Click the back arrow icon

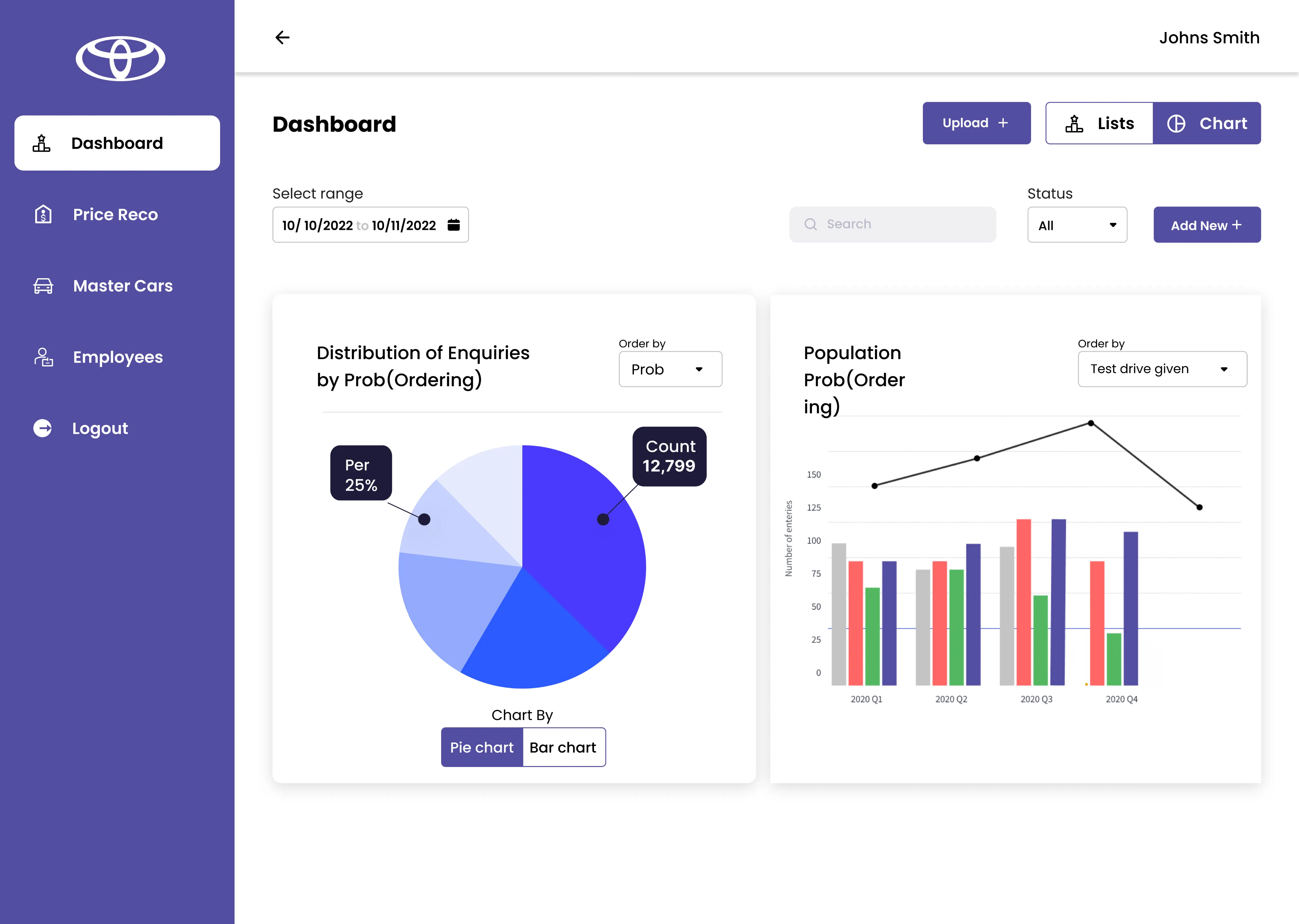tap(282, 37)
